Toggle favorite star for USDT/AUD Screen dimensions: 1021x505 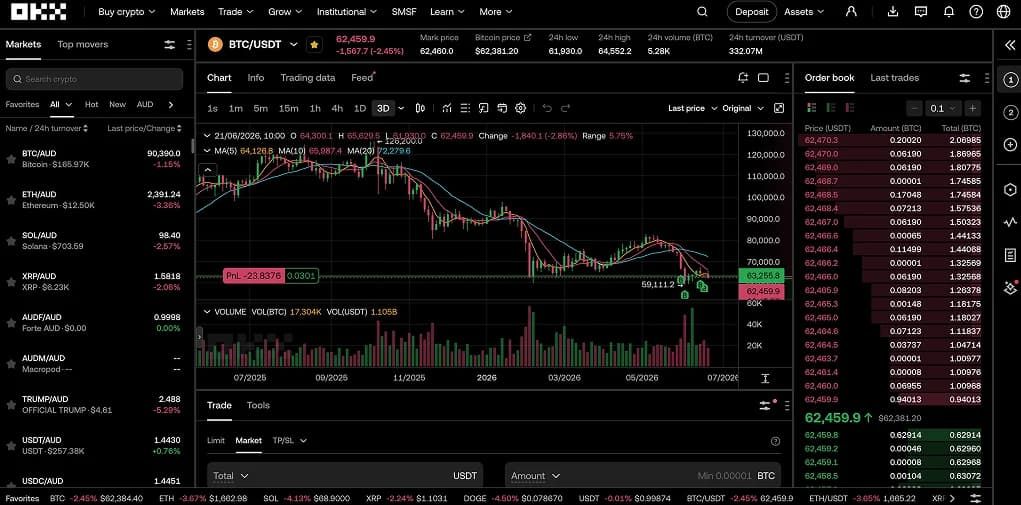11,446
